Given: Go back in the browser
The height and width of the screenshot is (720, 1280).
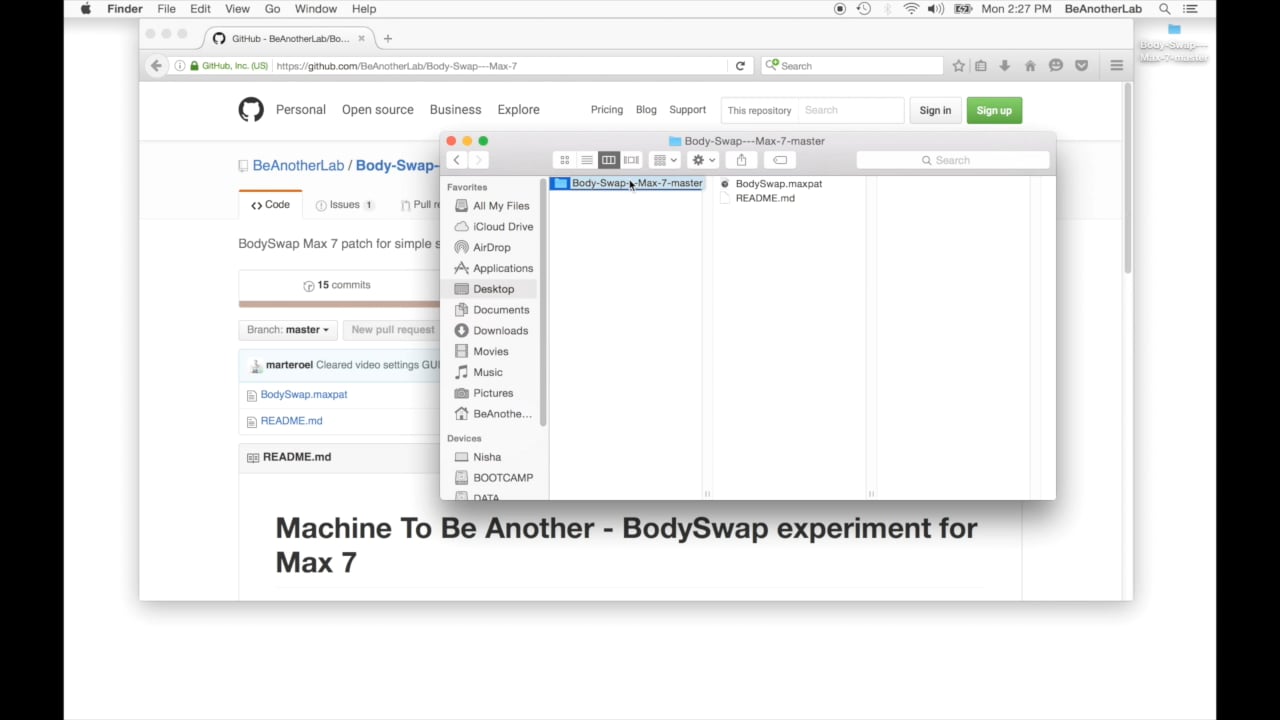Looking at the screenshot, I should click(x=156, y=66).
